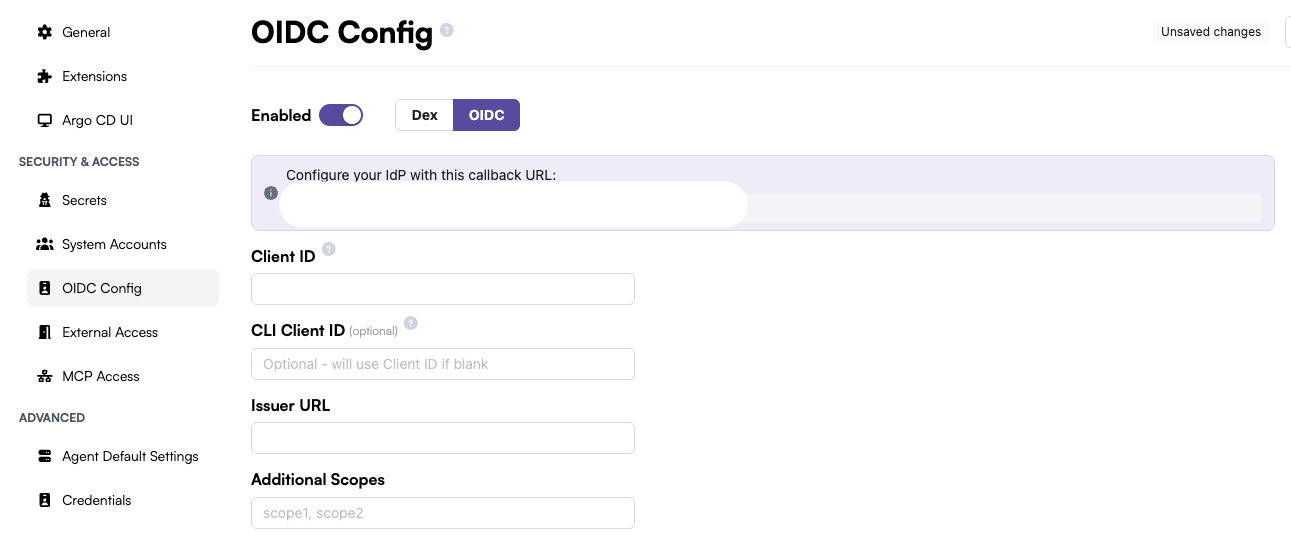This screenshot has width=1291, height=540.
Task: Open the Credentials page
Action: pos(123,500)
